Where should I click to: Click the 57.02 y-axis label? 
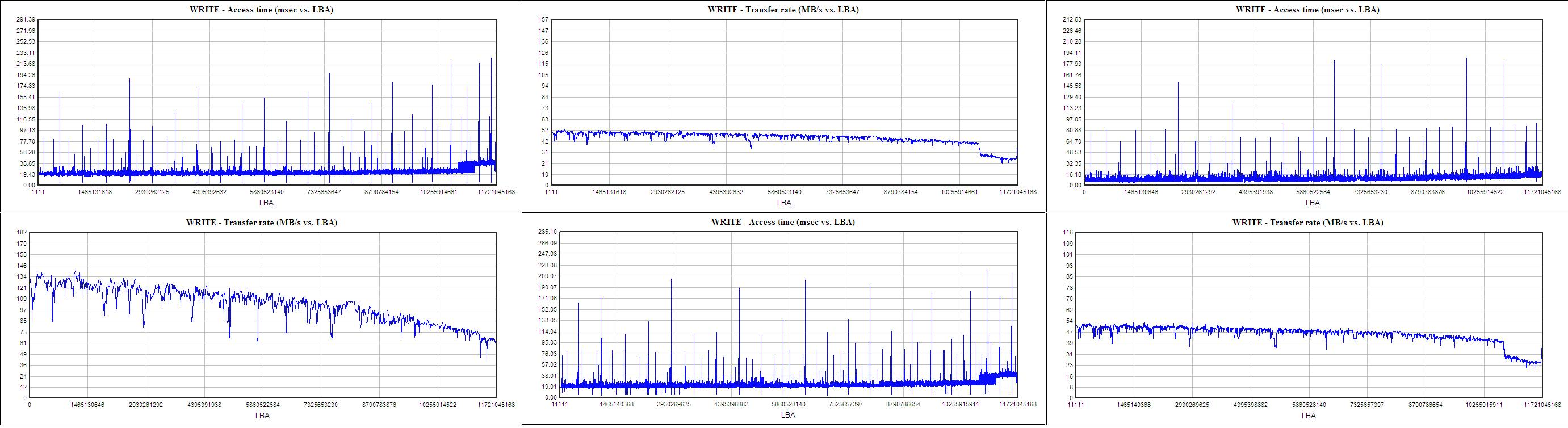tap(550, 364)
